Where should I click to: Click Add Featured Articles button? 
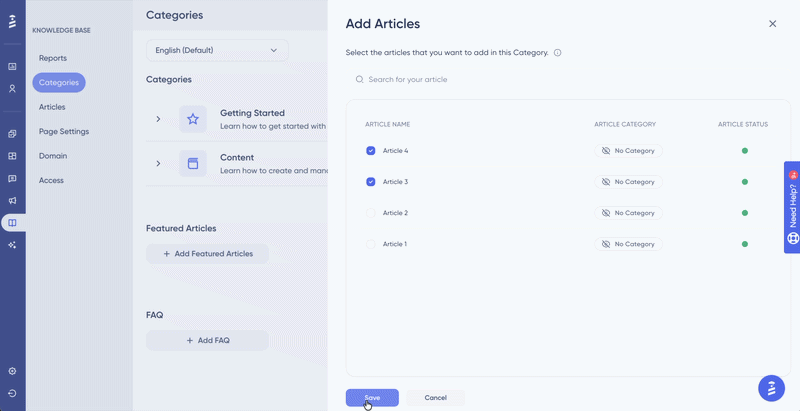pos(208,254)
